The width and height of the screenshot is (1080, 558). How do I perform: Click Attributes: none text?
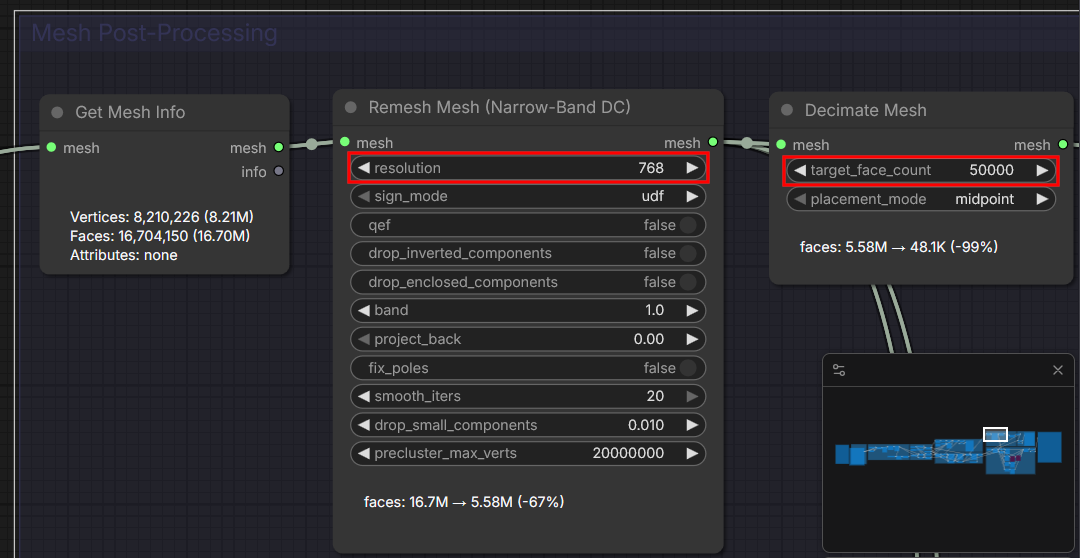click(x=123, y=255)
